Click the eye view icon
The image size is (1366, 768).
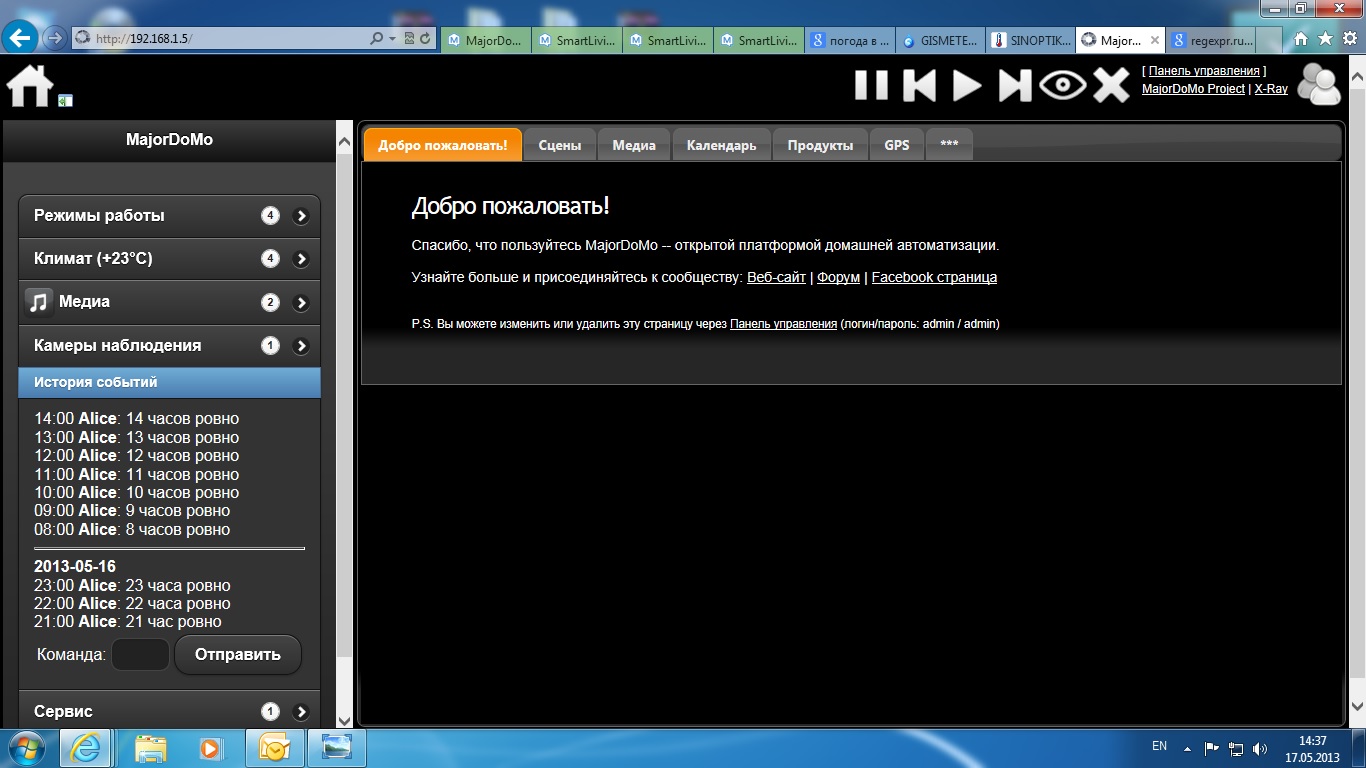pos(1062,85)
